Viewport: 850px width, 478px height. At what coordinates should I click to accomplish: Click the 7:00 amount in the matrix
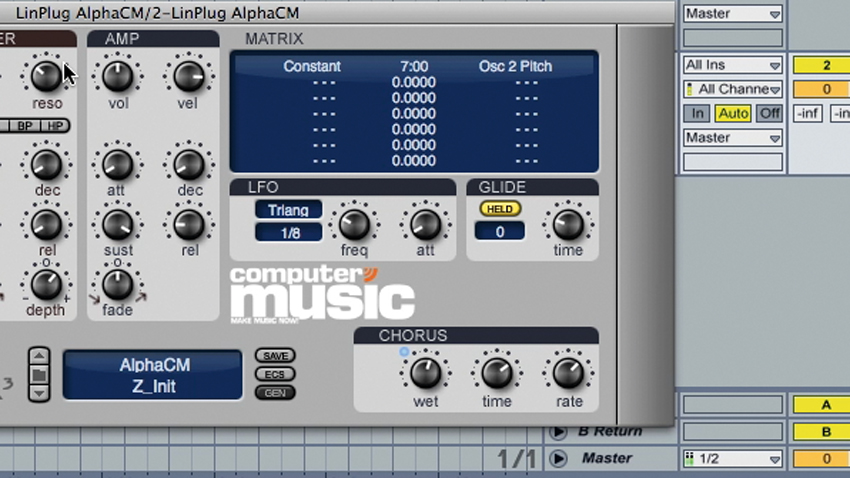coord(414,66)
